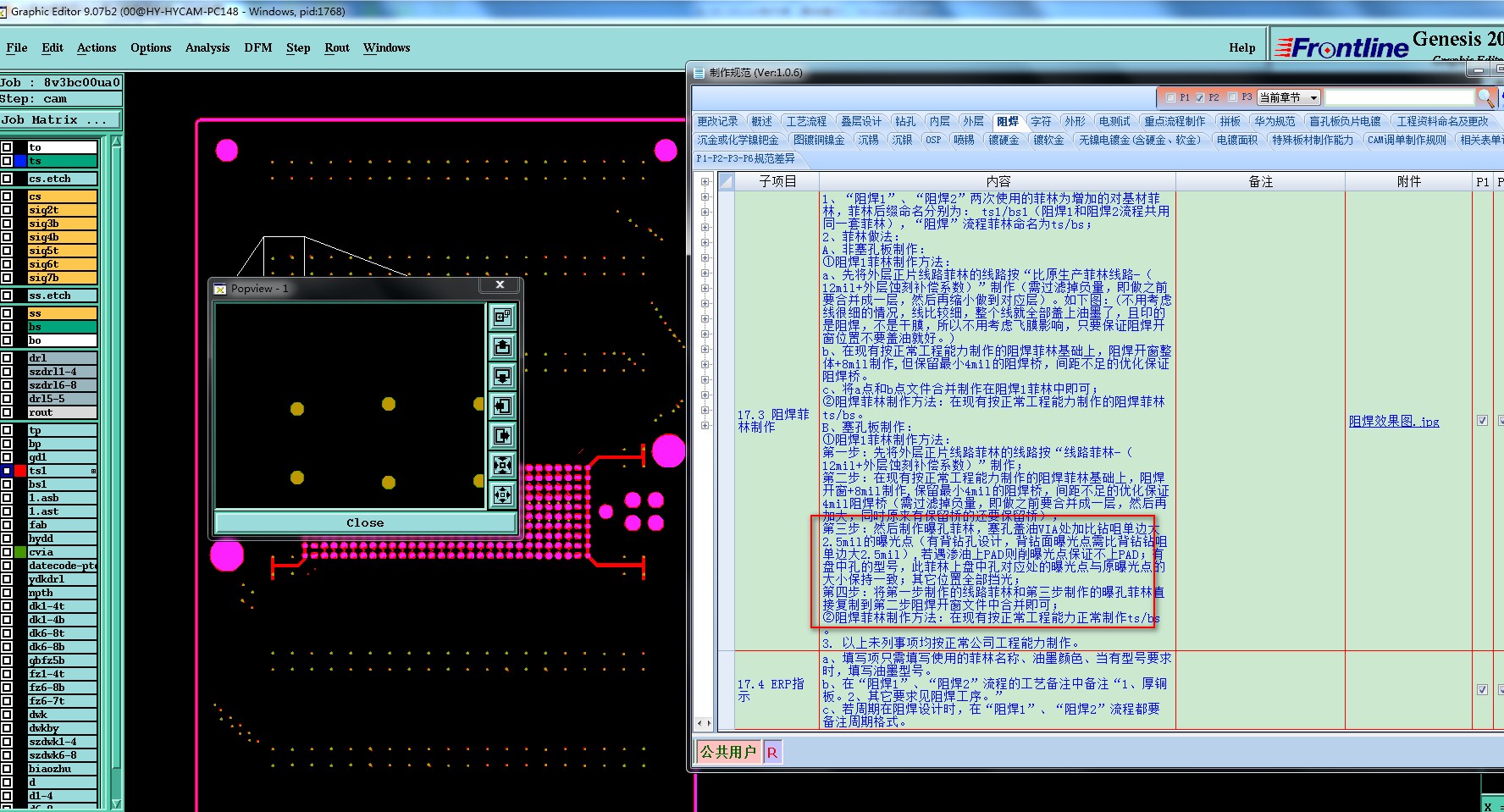Image resolution: width=1504 pixels, height=812 pixels.
Task: Open the Rout menu
Action: pyautogui.click(x=337, y=48)
